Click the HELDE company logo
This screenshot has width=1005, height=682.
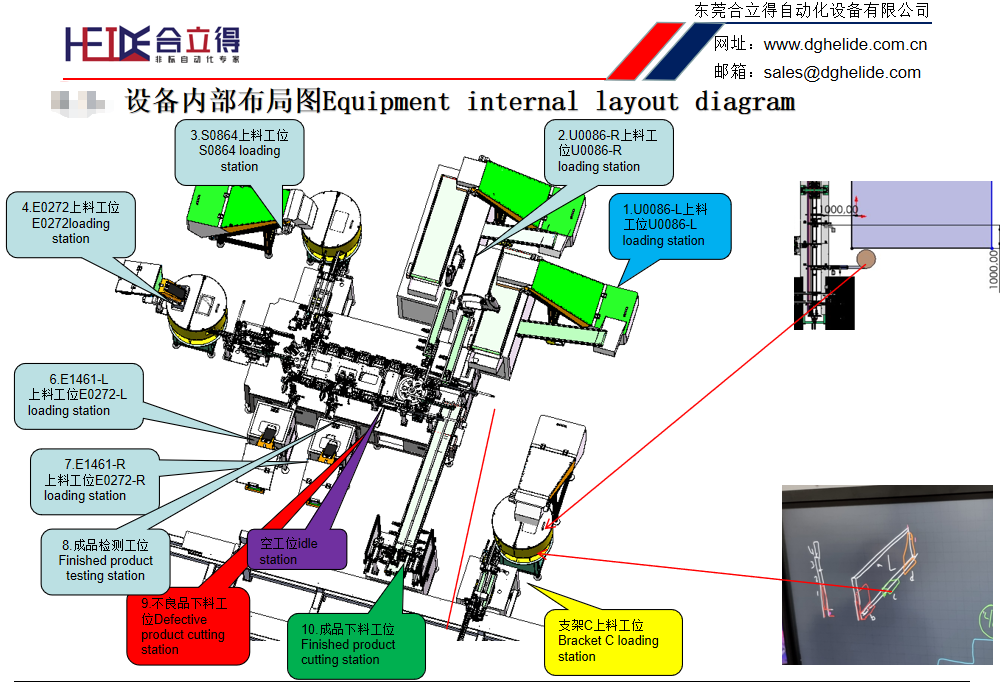[x=153, y=44]
